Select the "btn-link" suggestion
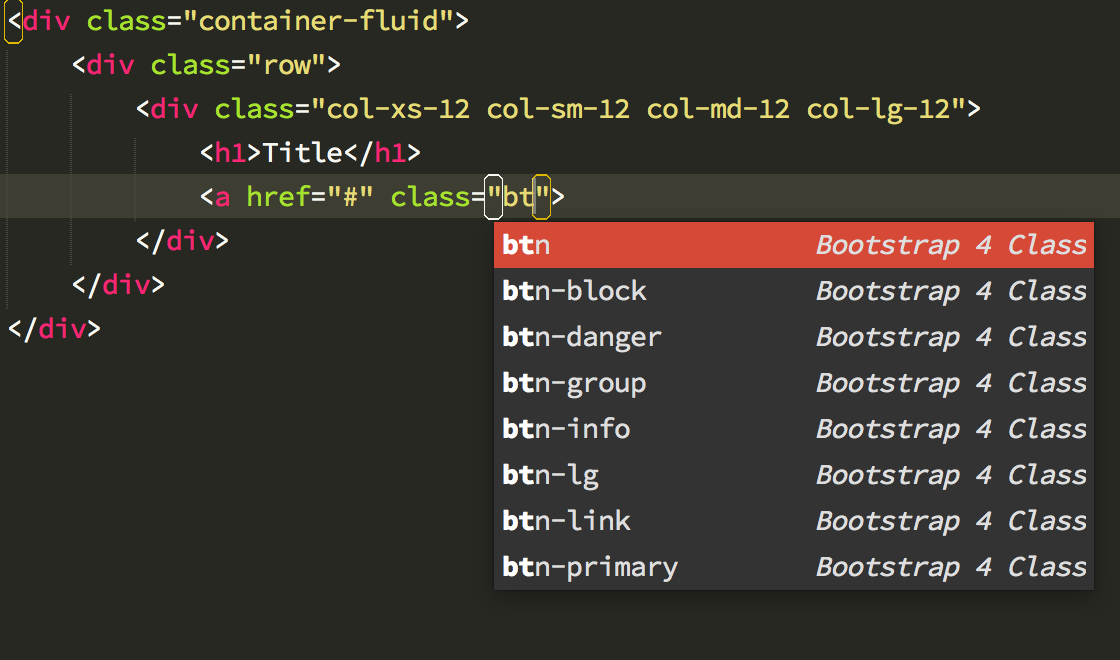 coord(794,521)
